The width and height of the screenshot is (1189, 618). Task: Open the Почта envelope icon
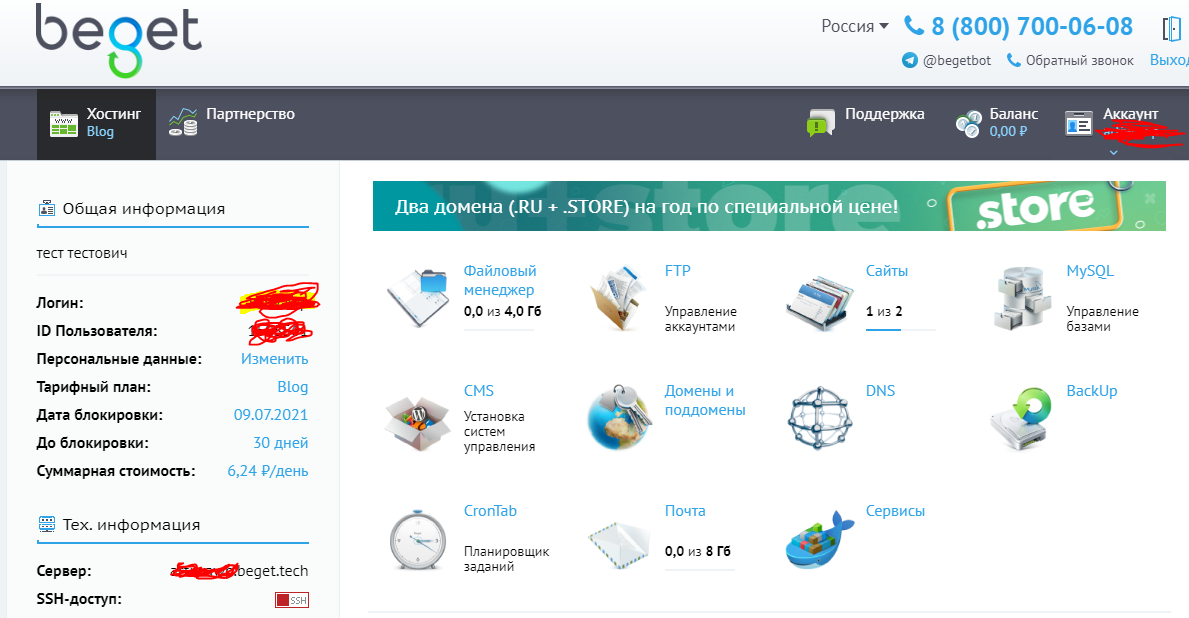(x=619, y=544)
